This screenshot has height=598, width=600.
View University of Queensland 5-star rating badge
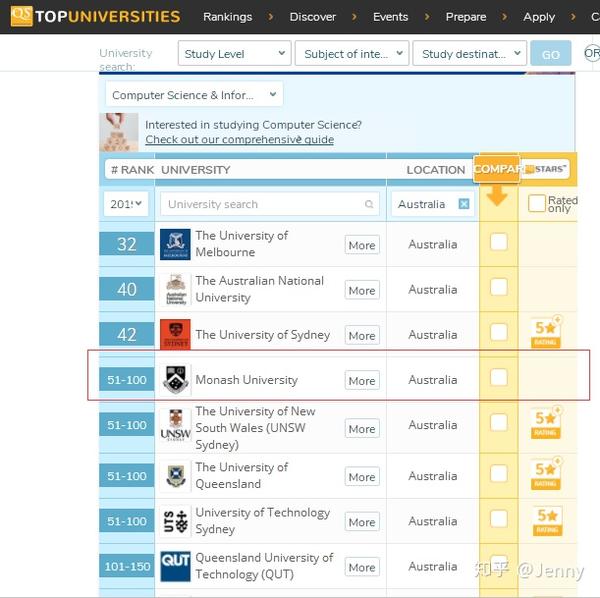point(546,473)
